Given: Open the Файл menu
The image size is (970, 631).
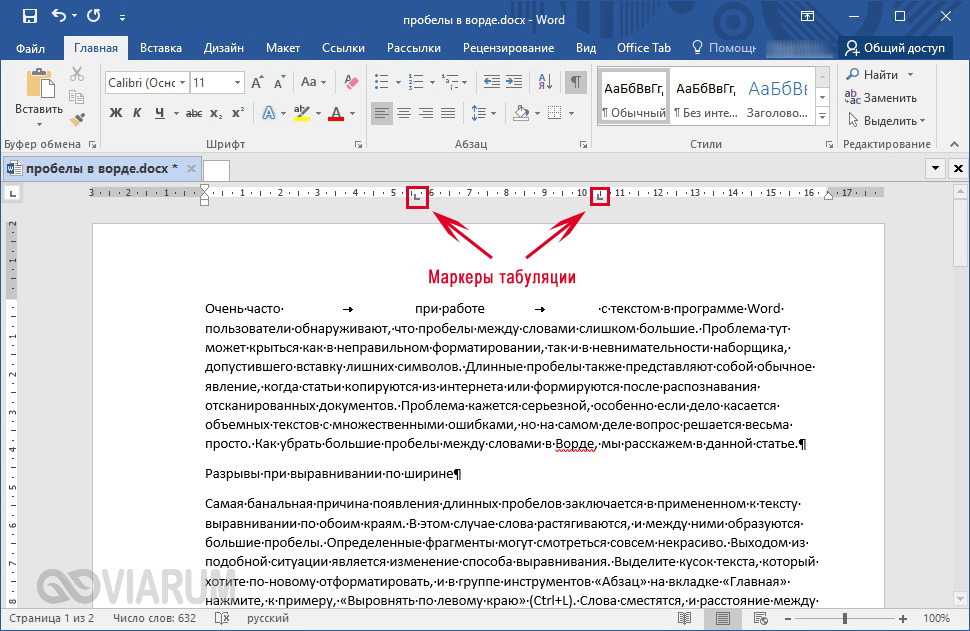Looking at the screenshot, I should point(30,48).
